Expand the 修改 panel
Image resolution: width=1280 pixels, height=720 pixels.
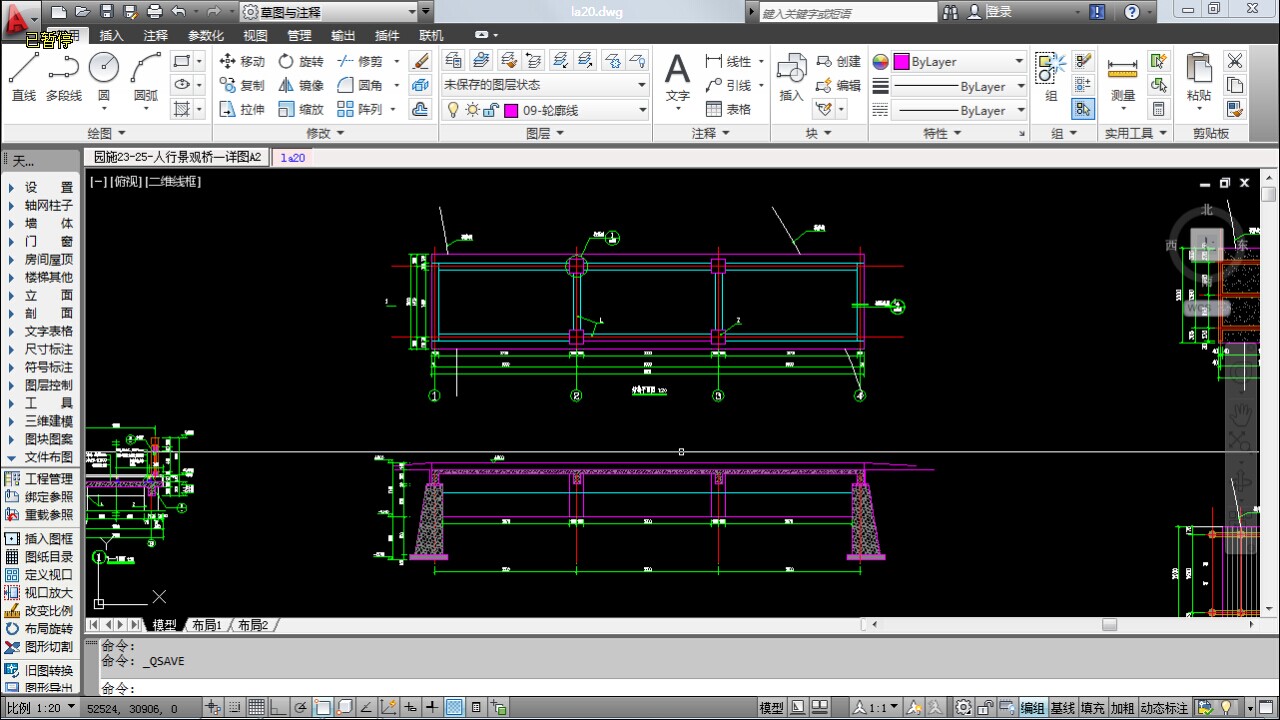pos(325,132)
